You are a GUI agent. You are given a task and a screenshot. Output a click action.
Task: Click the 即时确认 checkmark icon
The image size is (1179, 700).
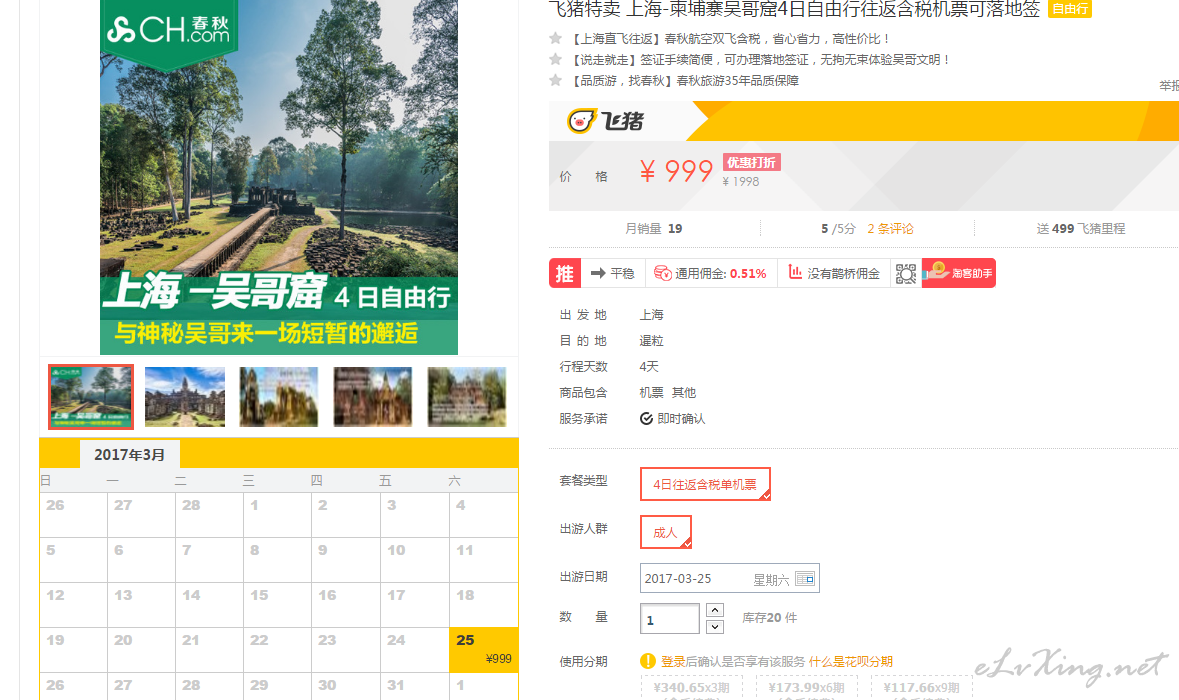tap(646, 419)
